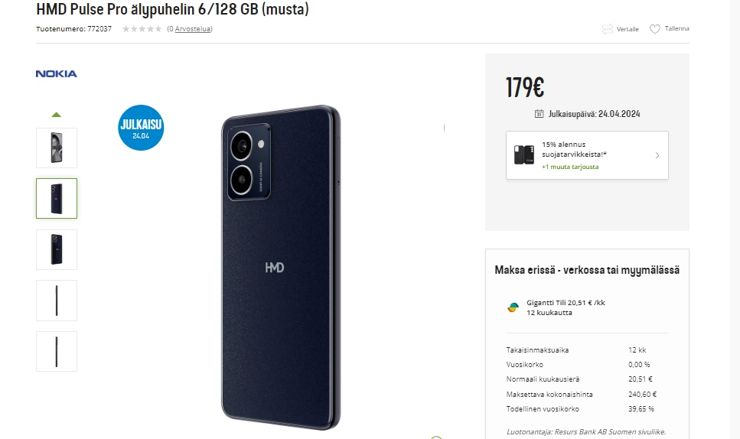
Task: Click the Gigantti Tili logo icon
Action: coord(513,307)
